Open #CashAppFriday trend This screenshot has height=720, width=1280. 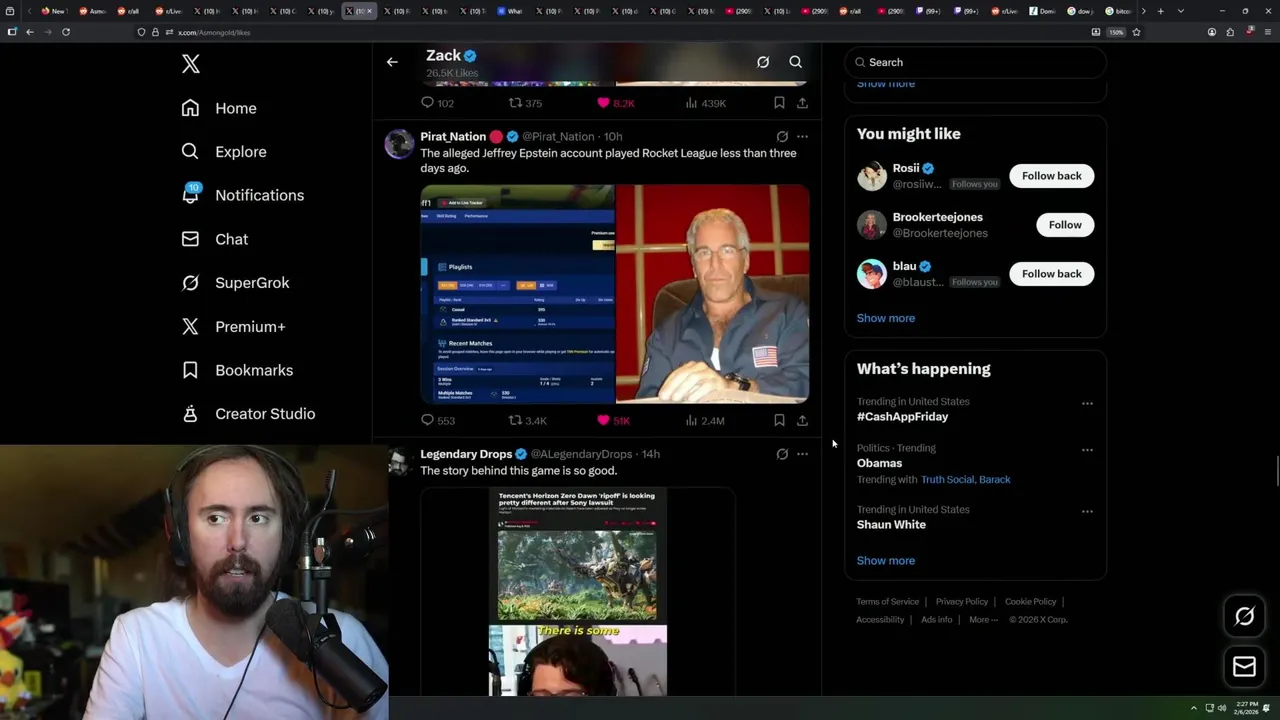tap(902, 417)
